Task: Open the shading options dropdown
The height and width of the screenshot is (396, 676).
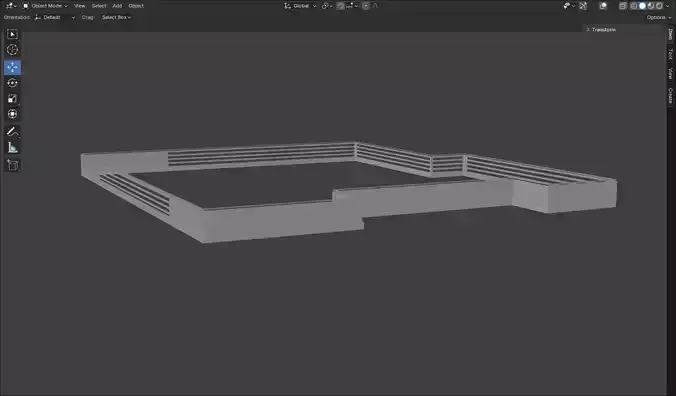Action: [667, 6]
